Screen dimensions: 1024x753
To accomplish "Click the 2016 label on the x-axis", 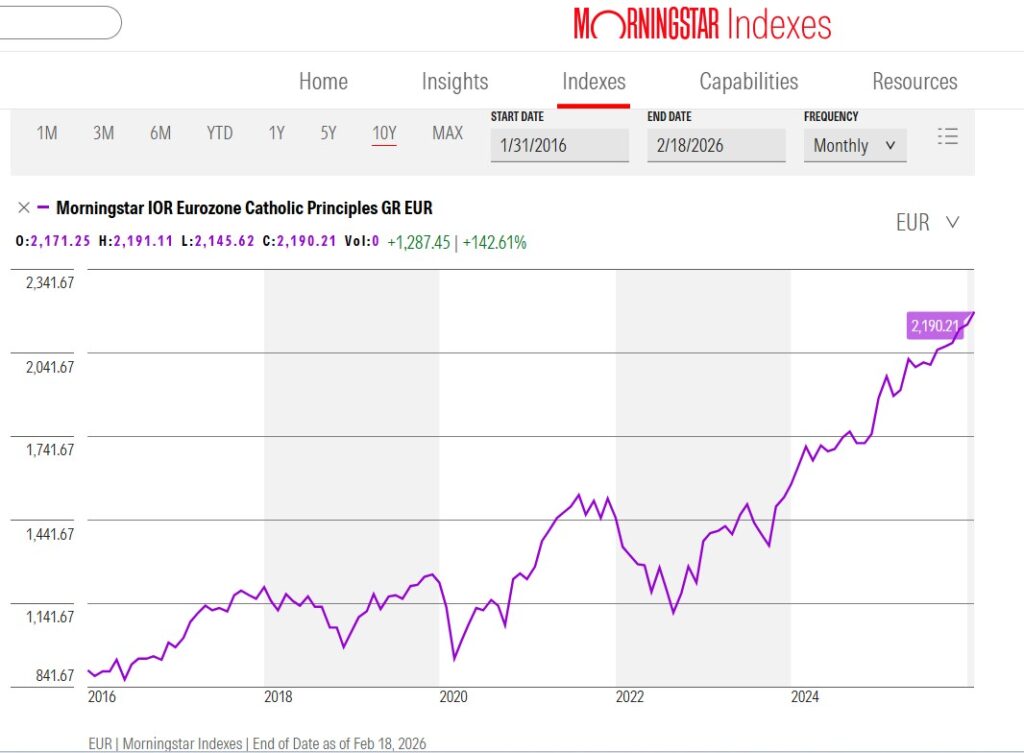I will point(102,697).
